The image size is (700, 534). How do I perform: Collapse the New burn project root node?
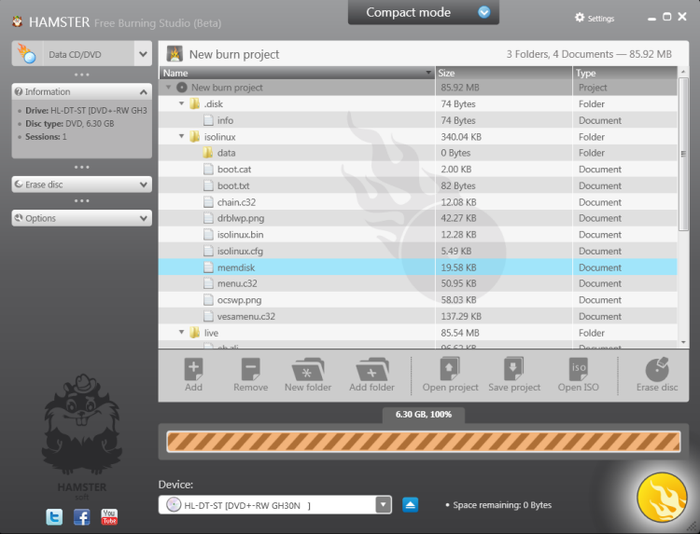tap(168, 87)
